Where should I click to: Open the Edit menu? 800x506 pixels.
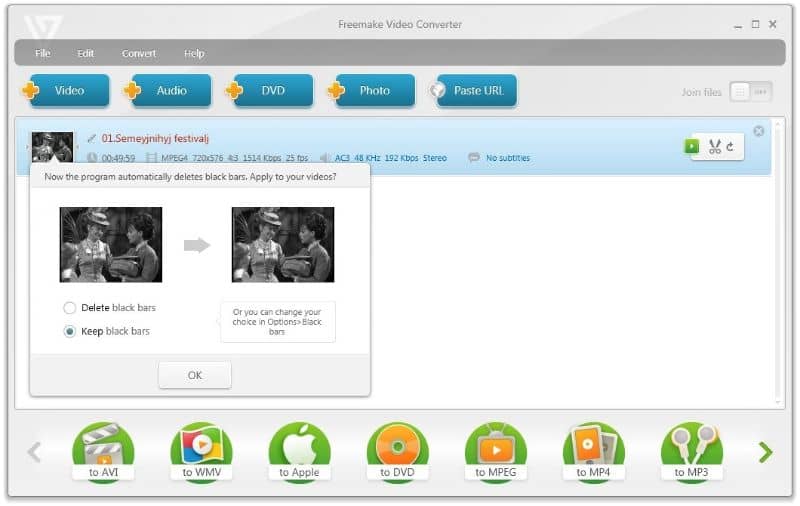(x=85, y=53)
